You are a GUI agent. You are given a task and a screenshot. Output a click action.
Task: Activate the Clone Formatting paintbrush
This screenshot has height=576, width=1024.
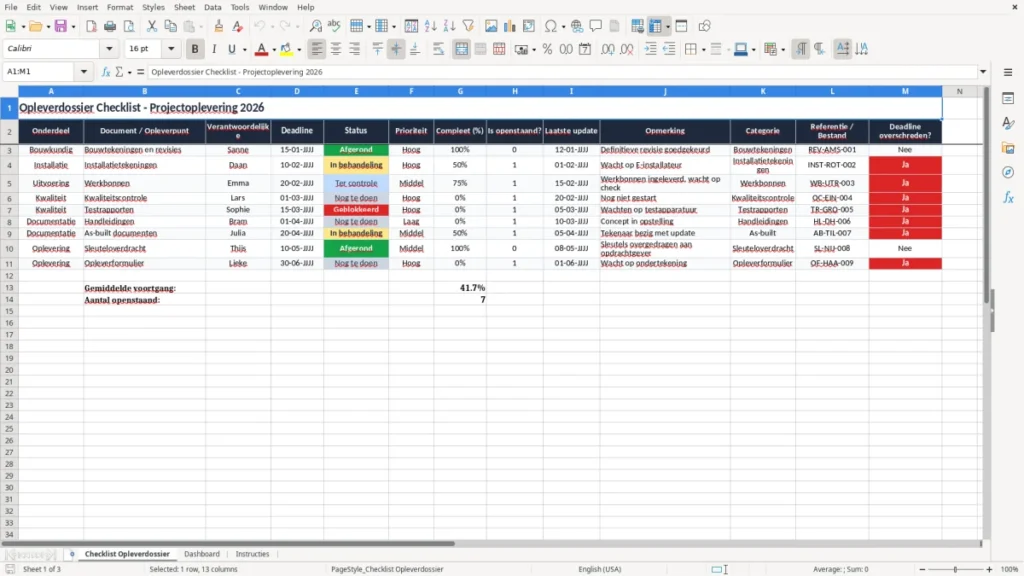[x=219, y=26]
